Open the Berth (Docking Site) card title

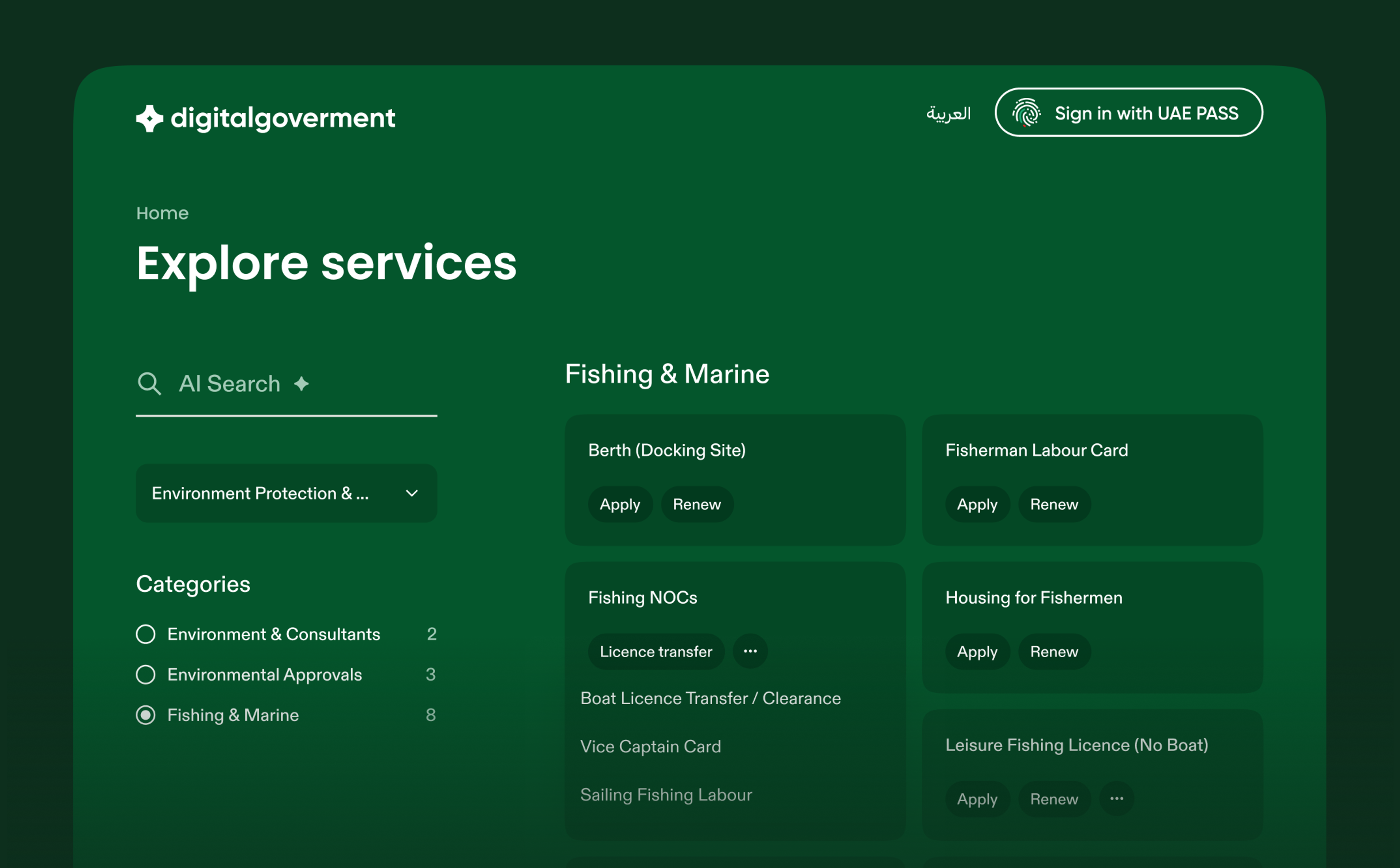point(667,450)
